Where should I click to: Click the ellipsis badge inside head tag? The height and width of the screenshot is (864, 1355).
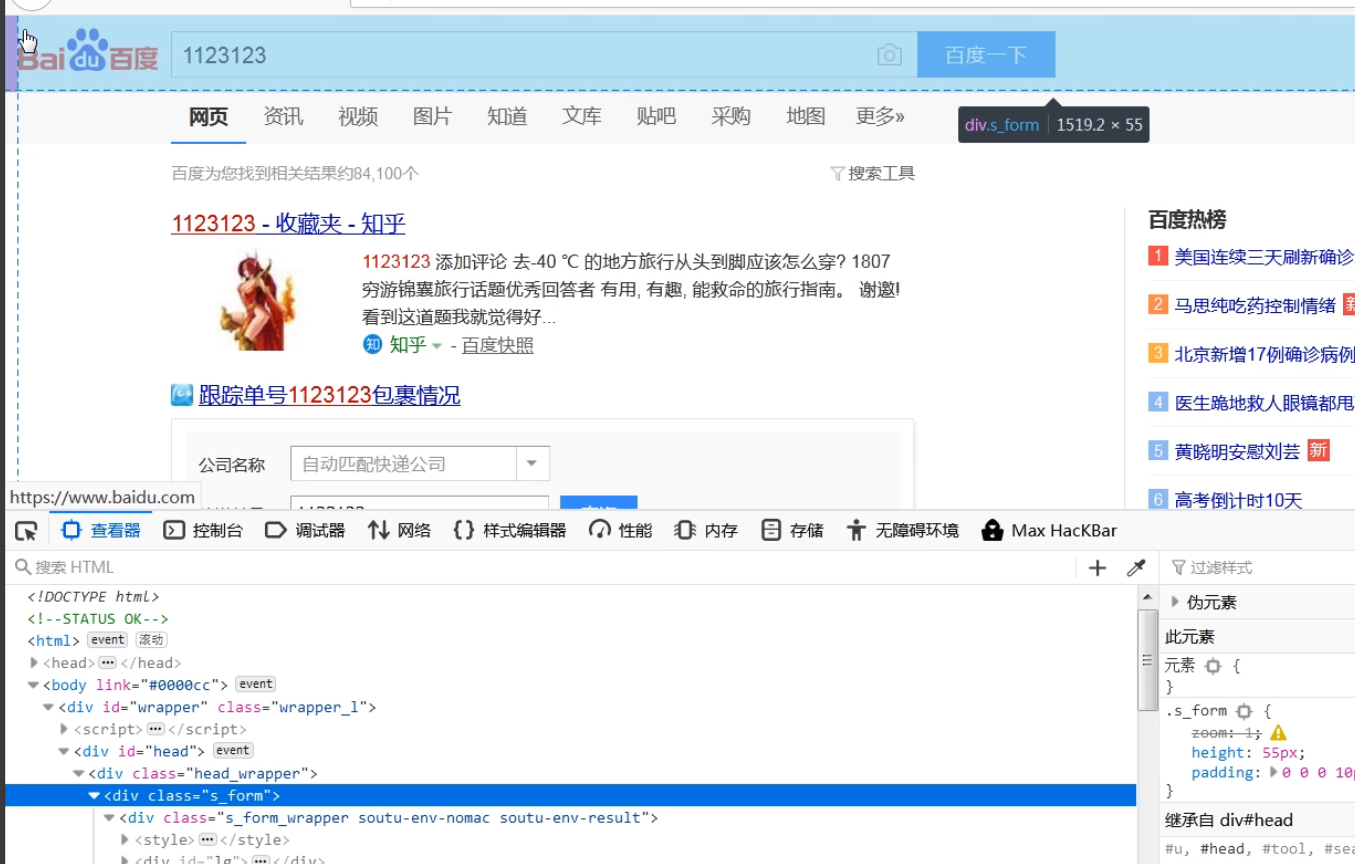tap(108, 663)
